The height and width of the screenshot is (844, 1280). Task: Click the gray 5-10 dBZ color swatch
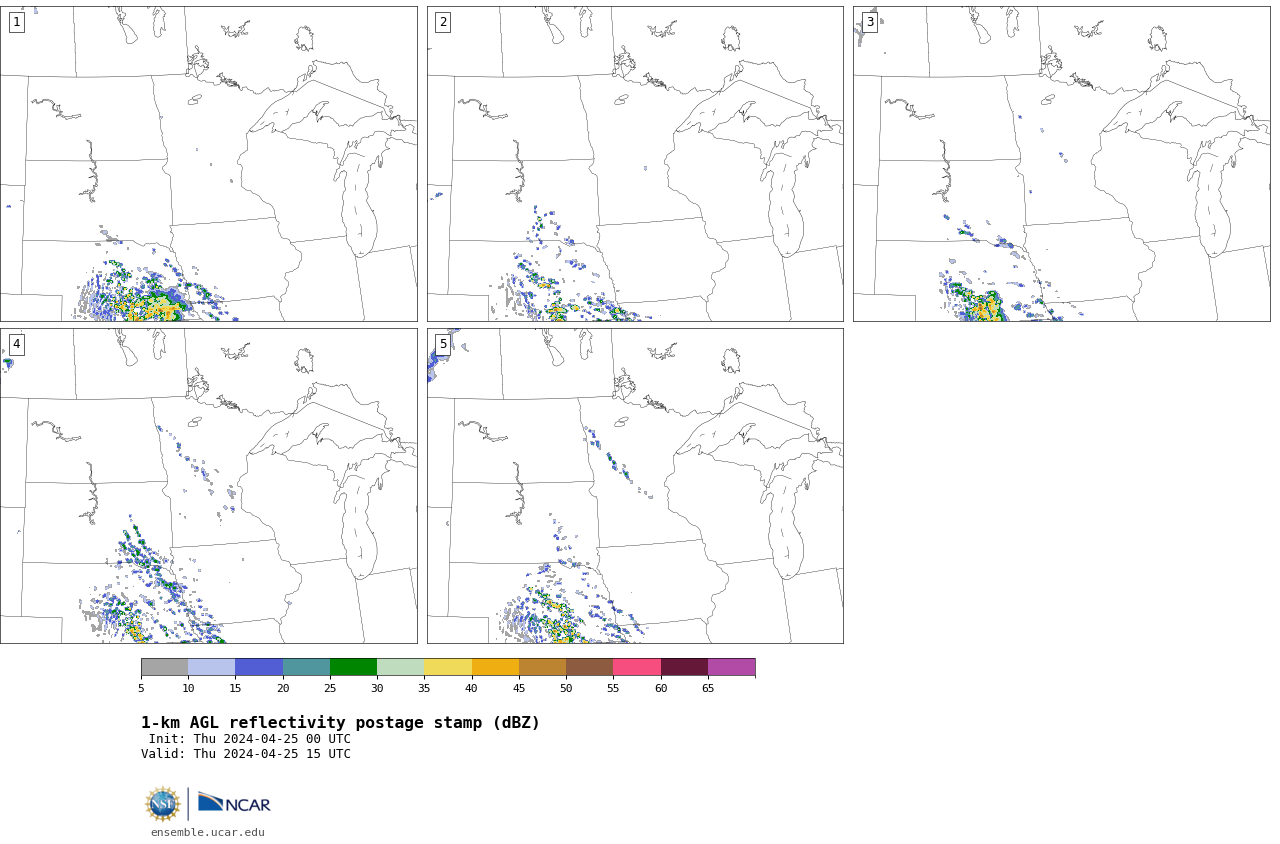pos(164,667)
